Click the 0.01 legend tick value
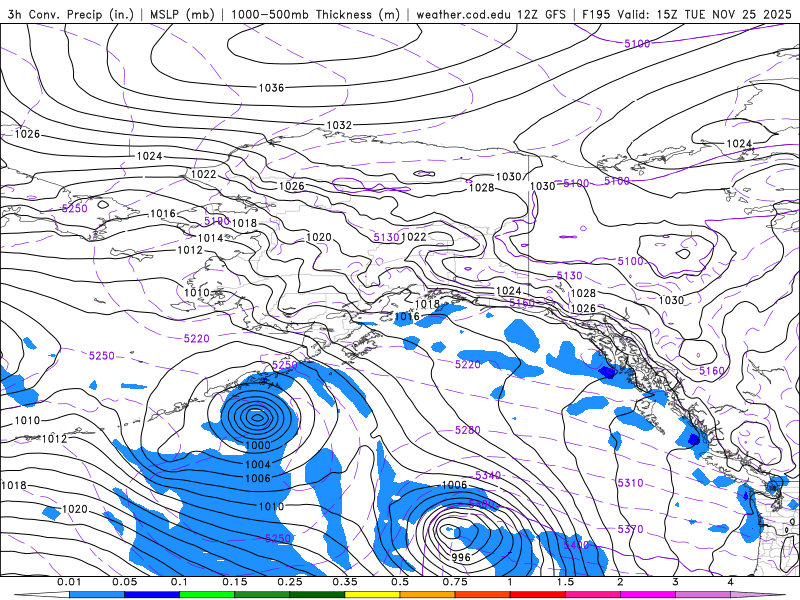 pos(69,582)
